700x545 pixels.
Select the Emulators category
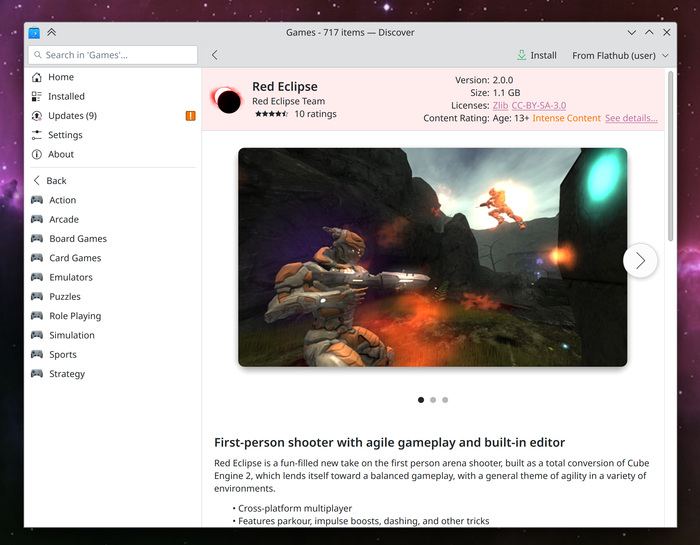[x=70, y=277]
